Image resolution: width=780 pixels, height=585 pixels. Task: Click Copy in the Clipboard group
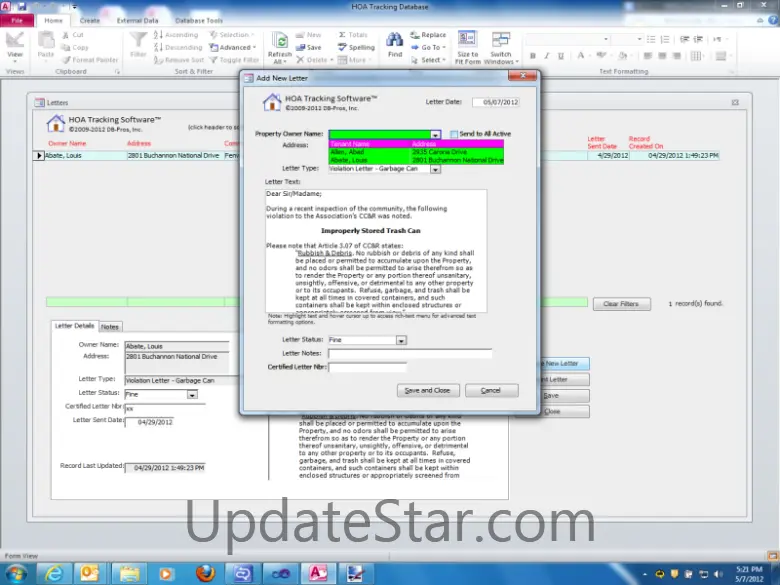tap(75, 47)
